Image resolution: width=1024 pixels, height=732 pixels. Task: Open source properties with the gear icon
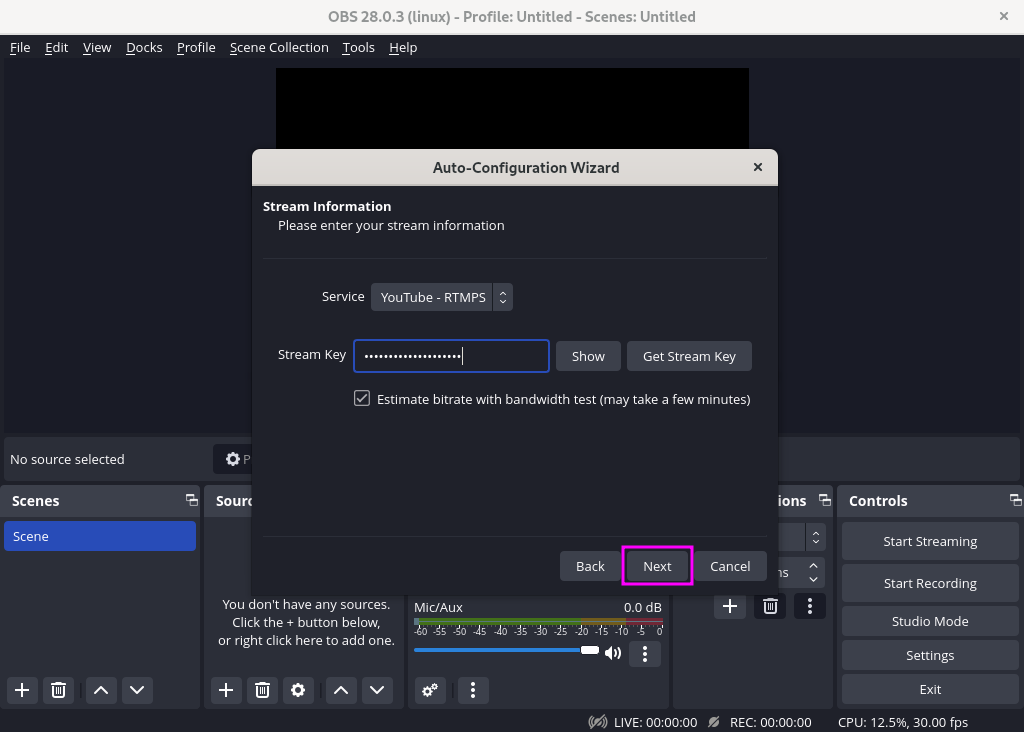298,690
